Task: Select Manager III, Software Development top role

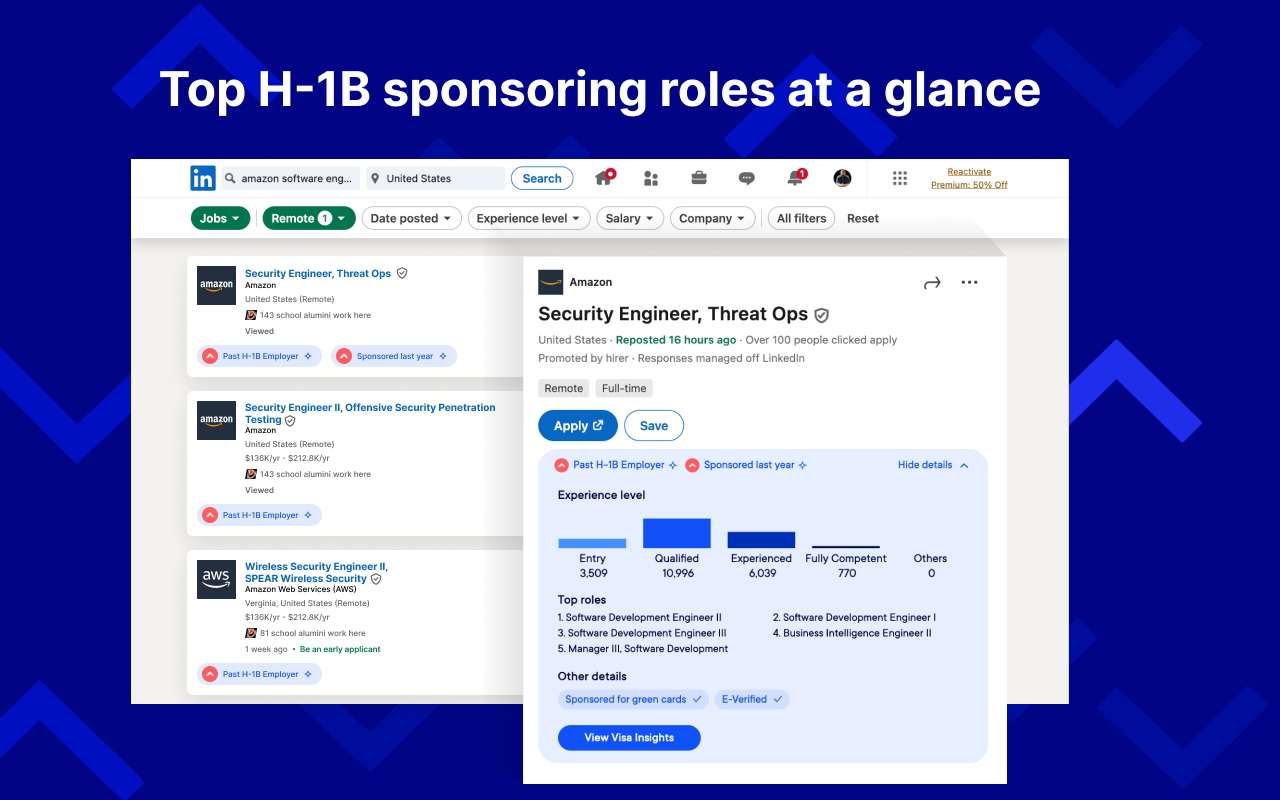Action: pyautogui.click(x=643, y=649)
